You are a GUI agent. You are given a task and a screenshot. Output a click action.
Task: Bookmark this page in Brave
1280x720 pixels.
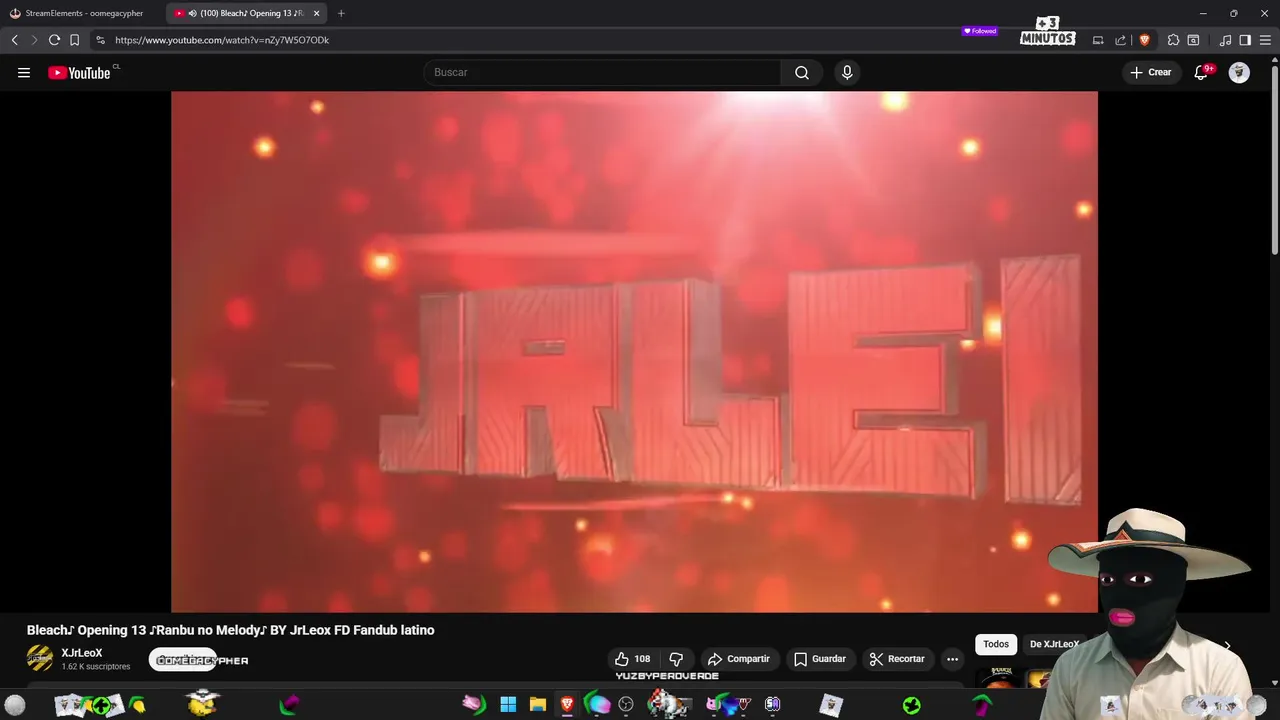pos(74,40)
